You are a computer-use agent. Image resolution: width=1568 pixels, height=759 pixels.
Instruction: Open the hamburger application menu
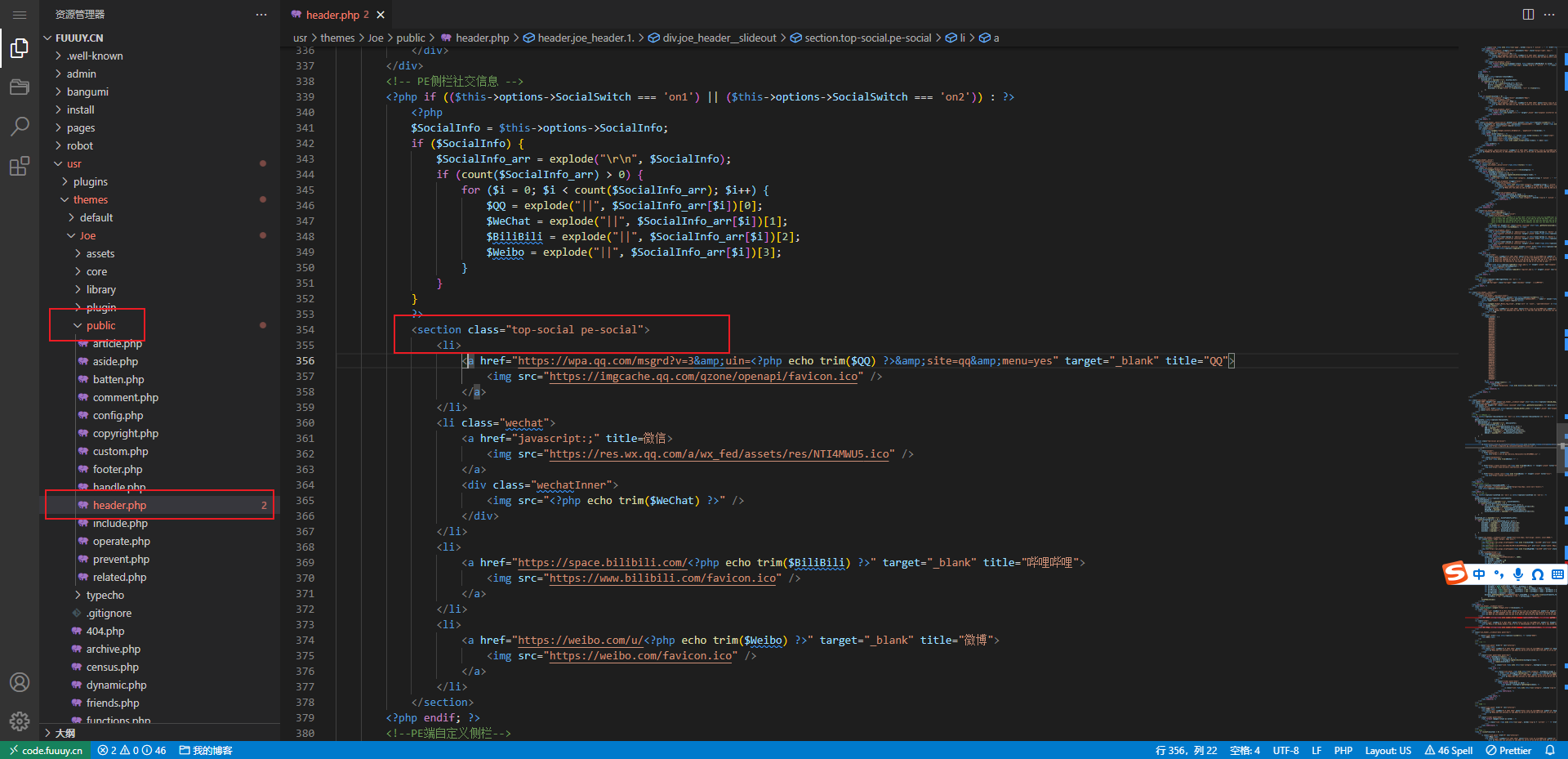[20, 15]
